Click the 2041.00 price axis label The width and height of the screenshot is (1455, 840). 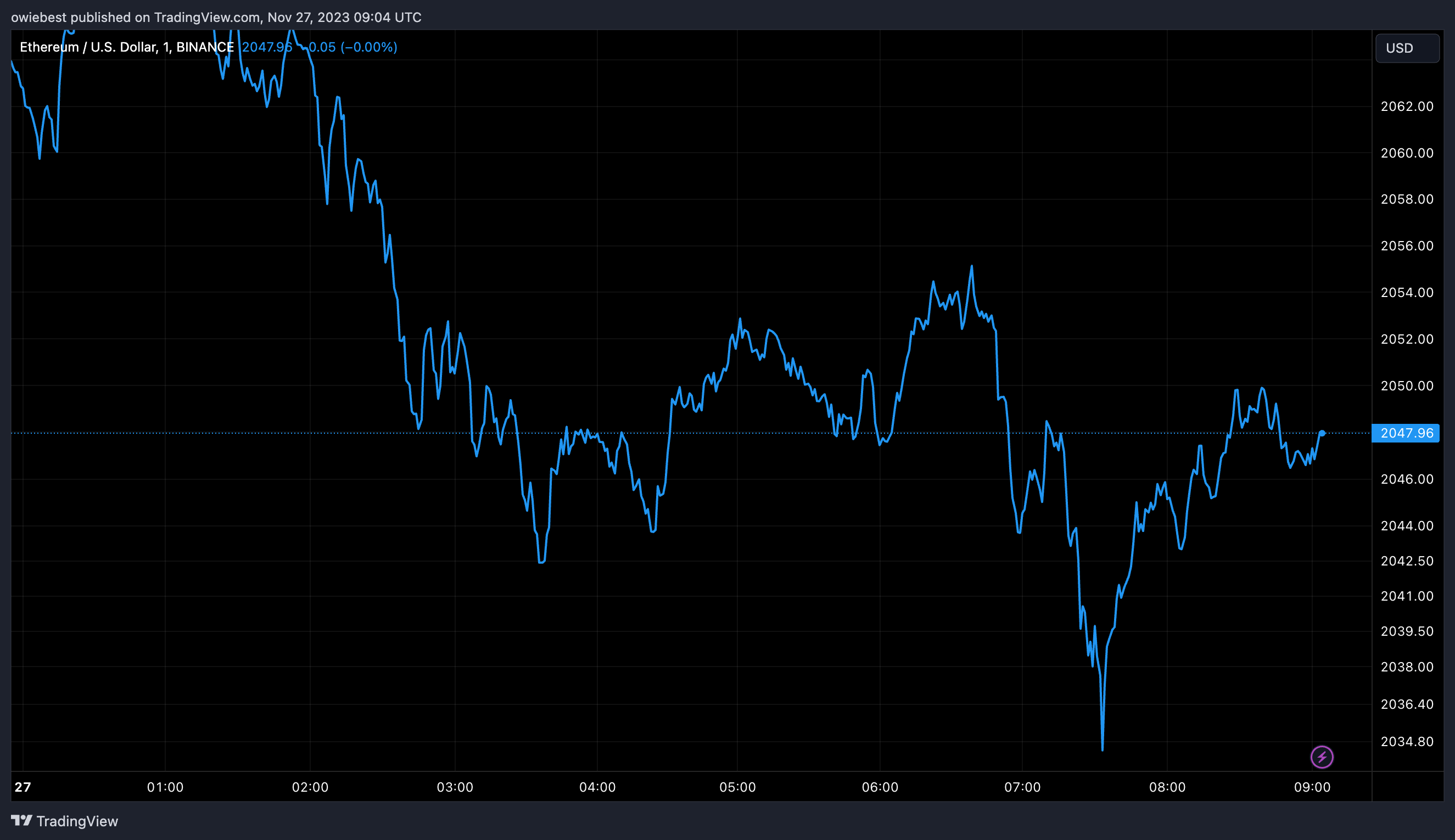point(1407,597)
